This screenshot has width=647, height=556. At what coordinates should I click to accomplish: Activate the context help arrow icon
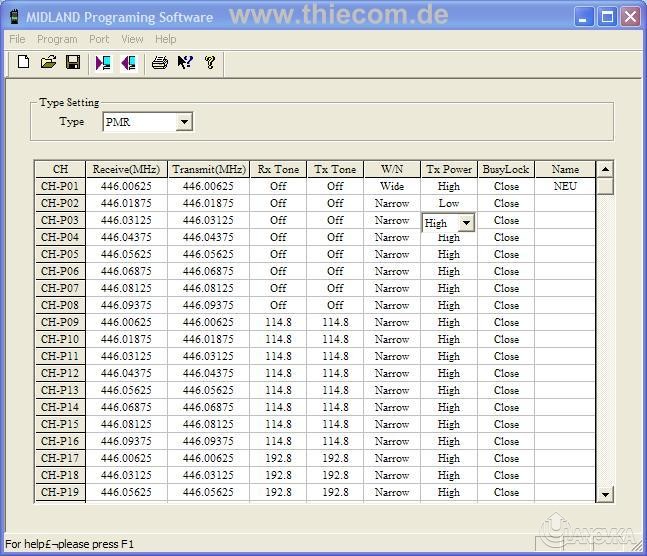184,63
